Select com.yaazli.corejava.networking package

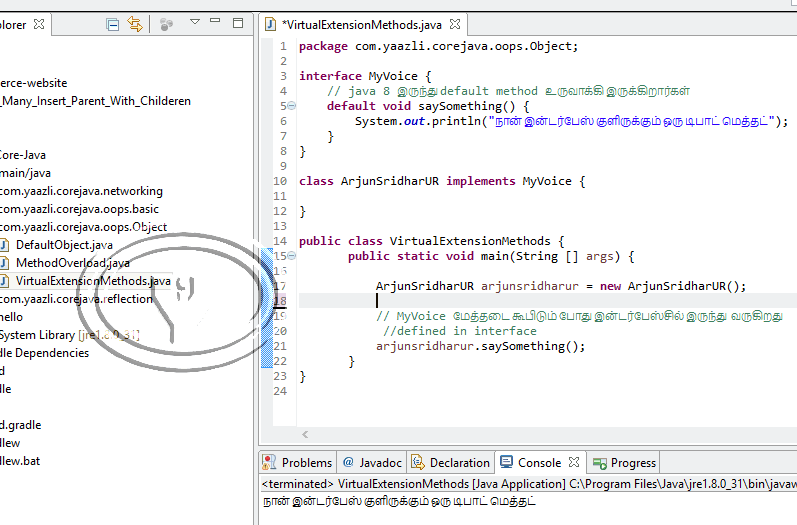tap(81, 191)
